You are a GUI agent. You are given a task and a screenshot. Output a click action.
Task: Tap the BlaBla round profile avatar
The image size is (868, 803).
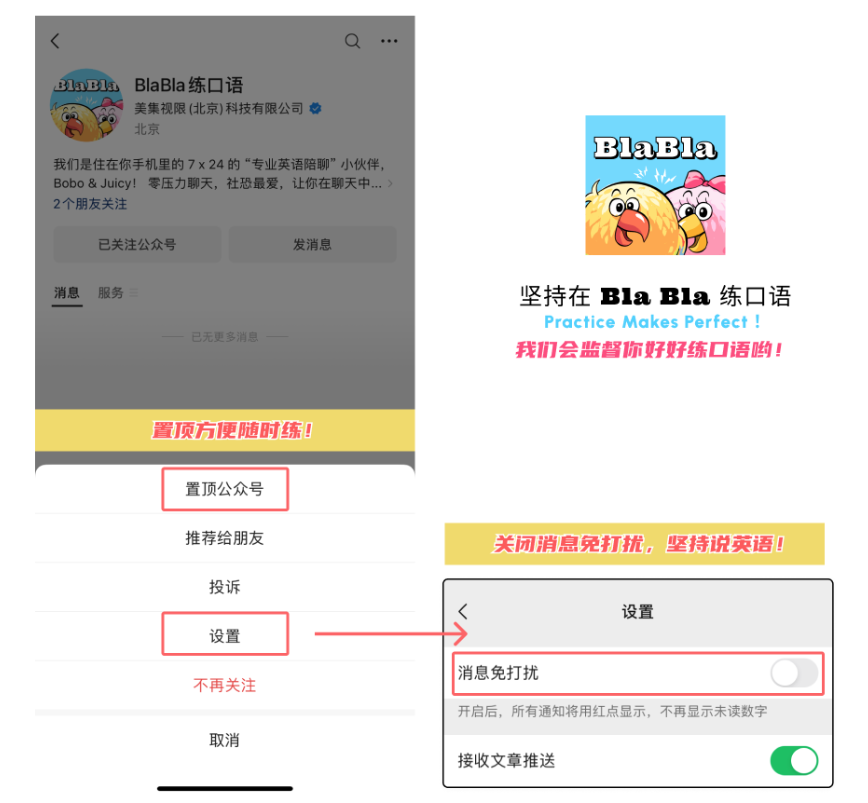point(86,105)
